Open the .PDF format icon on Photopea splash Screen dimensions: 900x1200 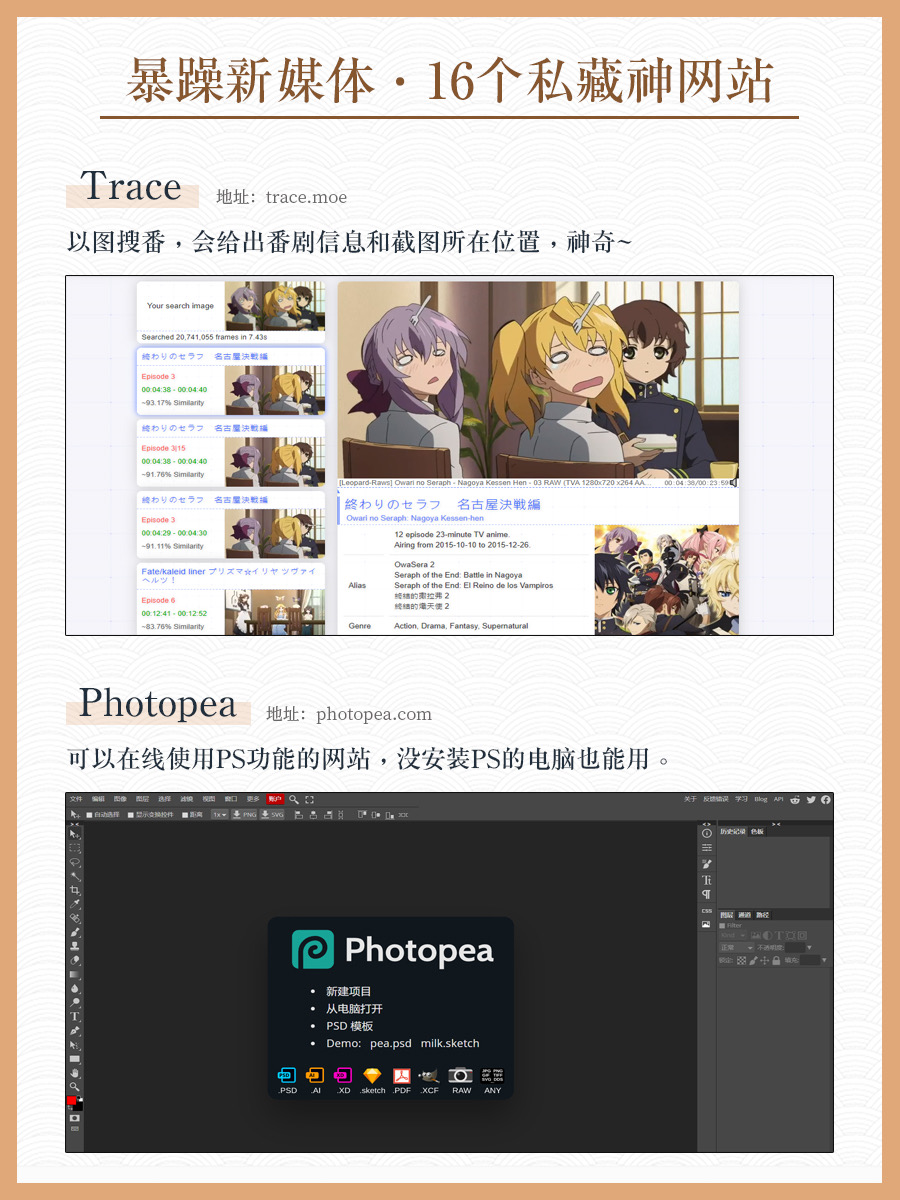coord(401,1075)
